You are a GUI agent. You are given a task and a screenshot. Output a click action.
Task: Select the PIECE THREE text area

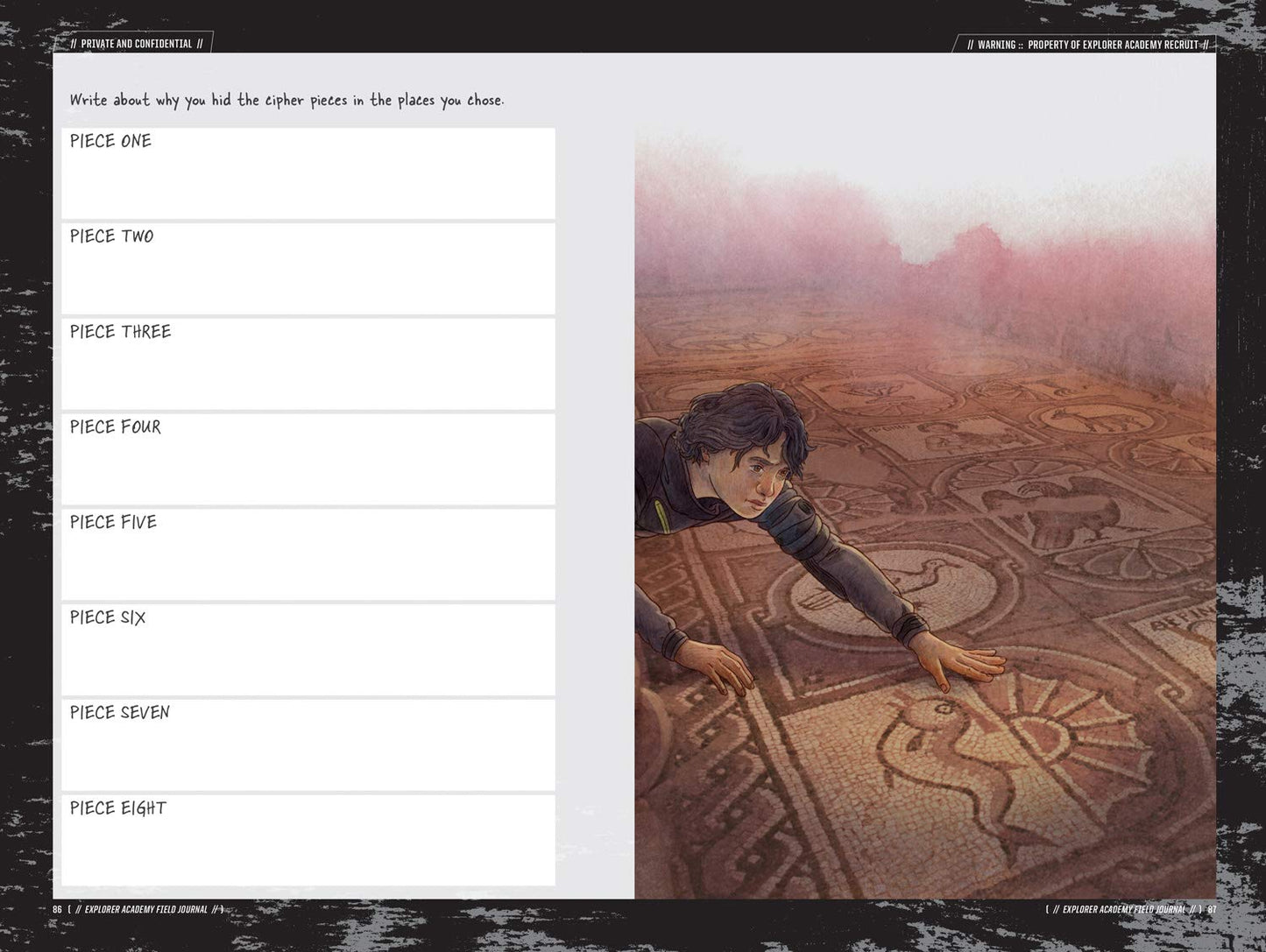308,364
